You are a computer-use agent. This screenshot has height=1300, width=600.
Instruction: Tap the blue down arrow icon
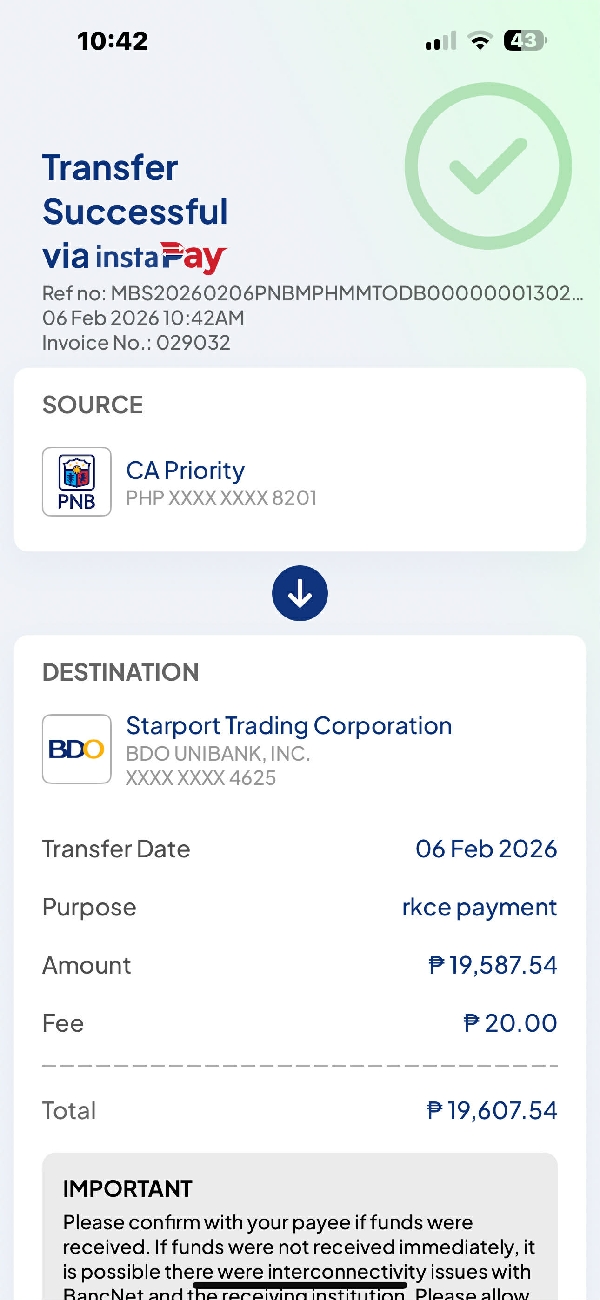(300, 594)
